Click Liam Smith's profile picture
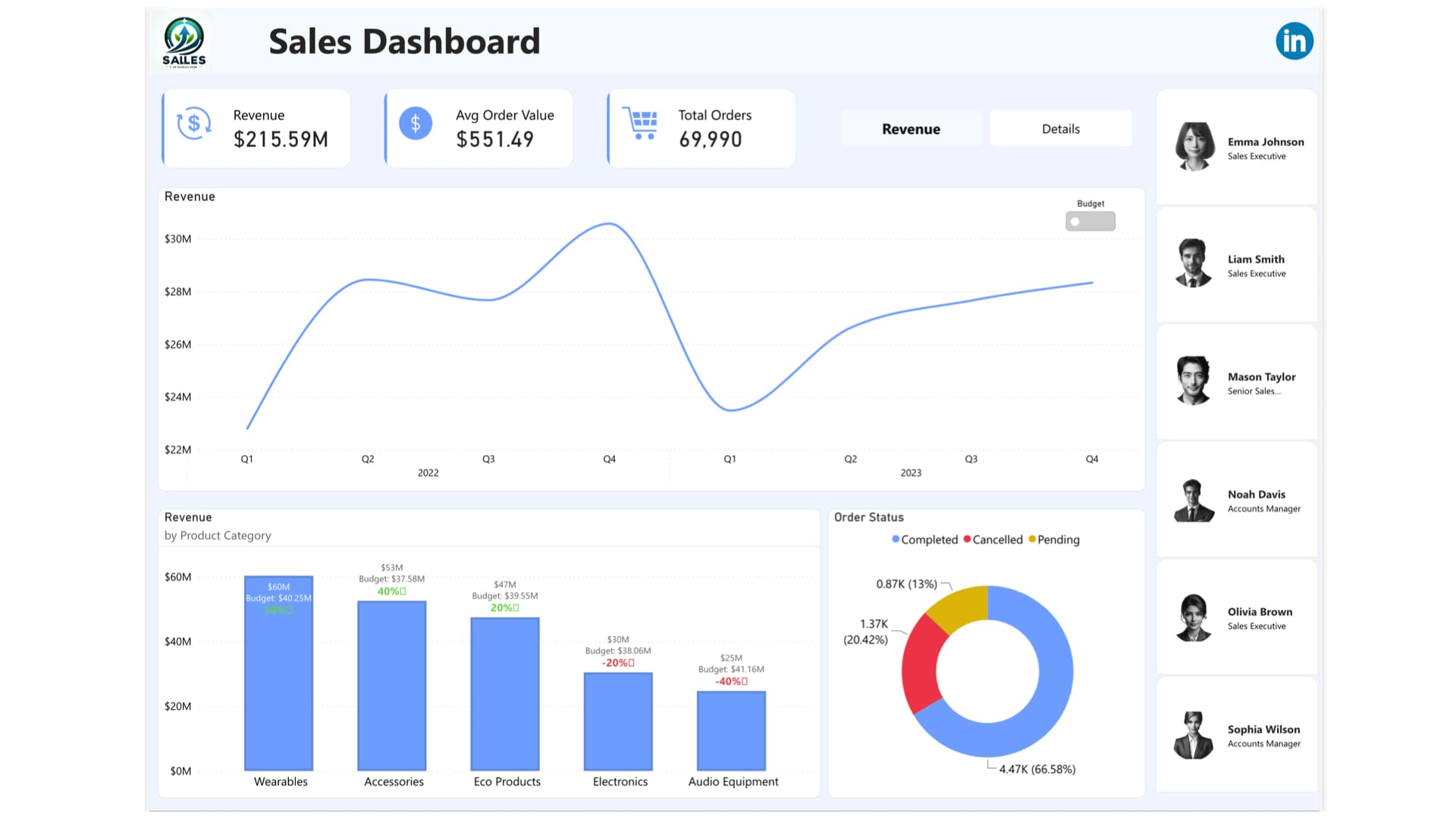 click(1194, 265)
